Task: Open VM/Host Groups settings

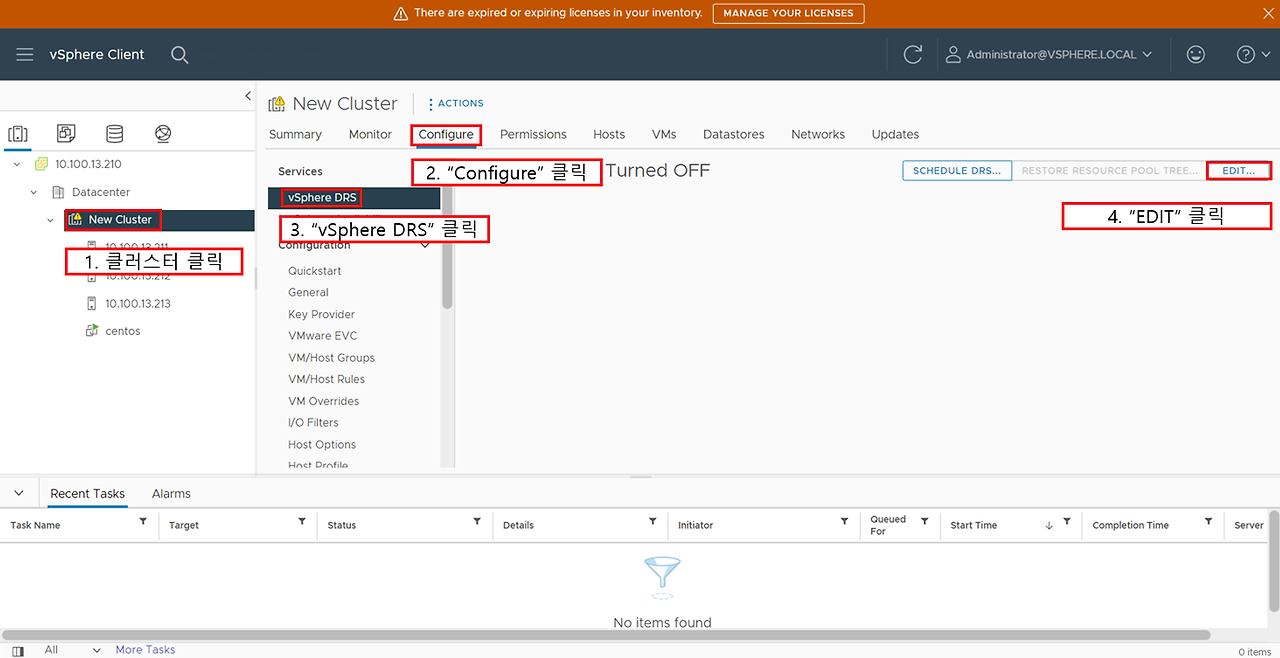Action: (x=331, y=358)
